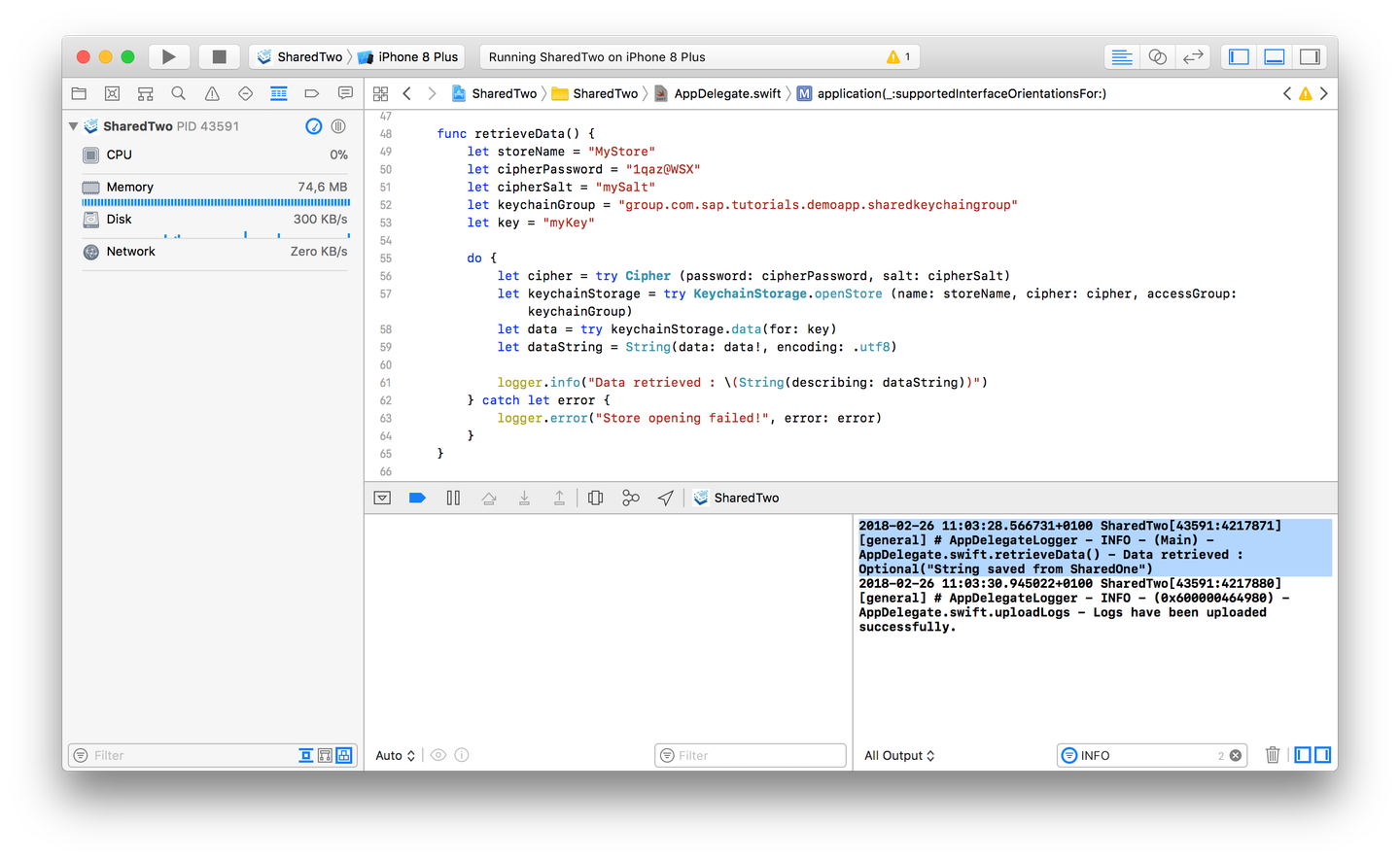Open the Find navigator
Screen dimensions: 1400x860
[x=178, y=93]
